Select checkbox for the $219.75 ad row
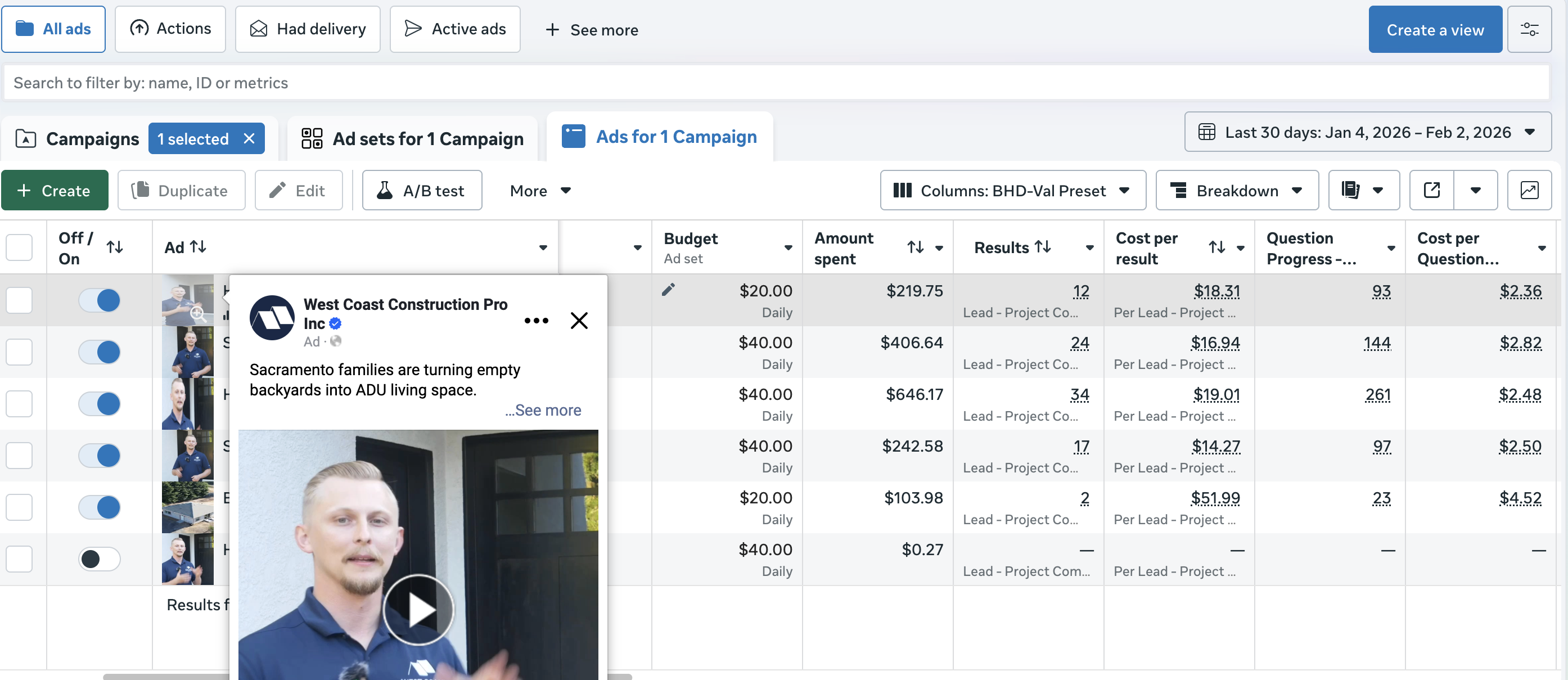 pos(19,300)
